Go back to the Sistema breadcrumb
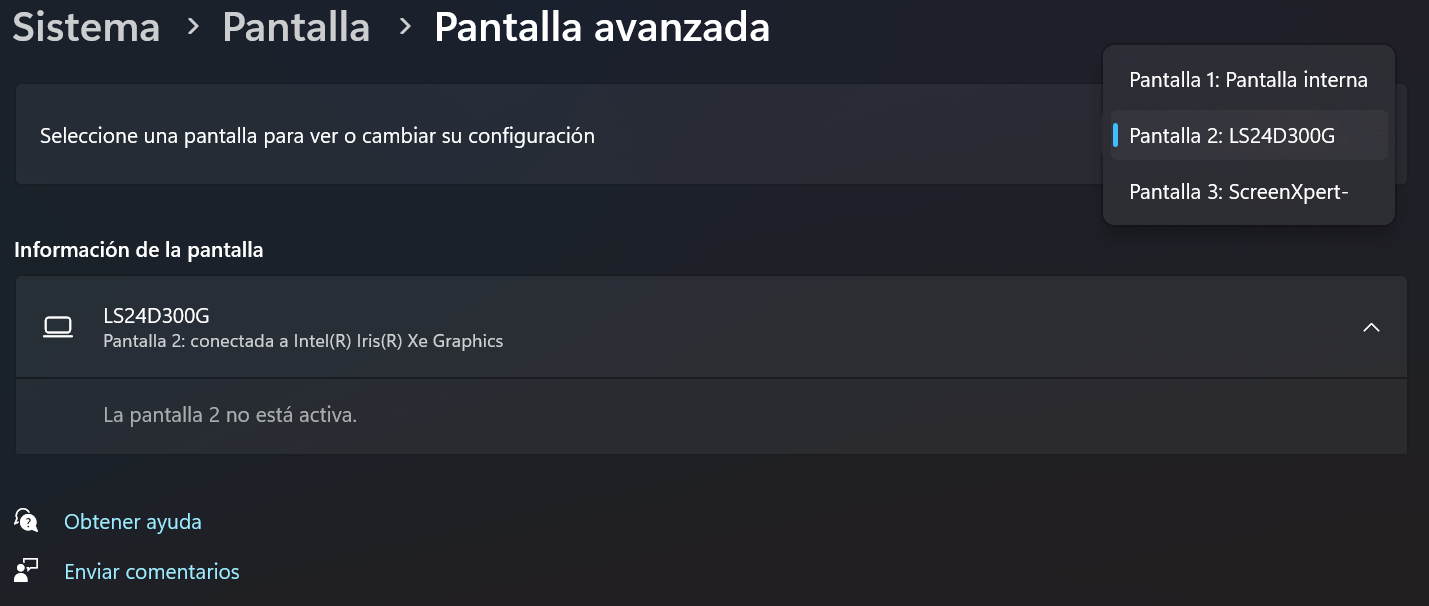 86,27
